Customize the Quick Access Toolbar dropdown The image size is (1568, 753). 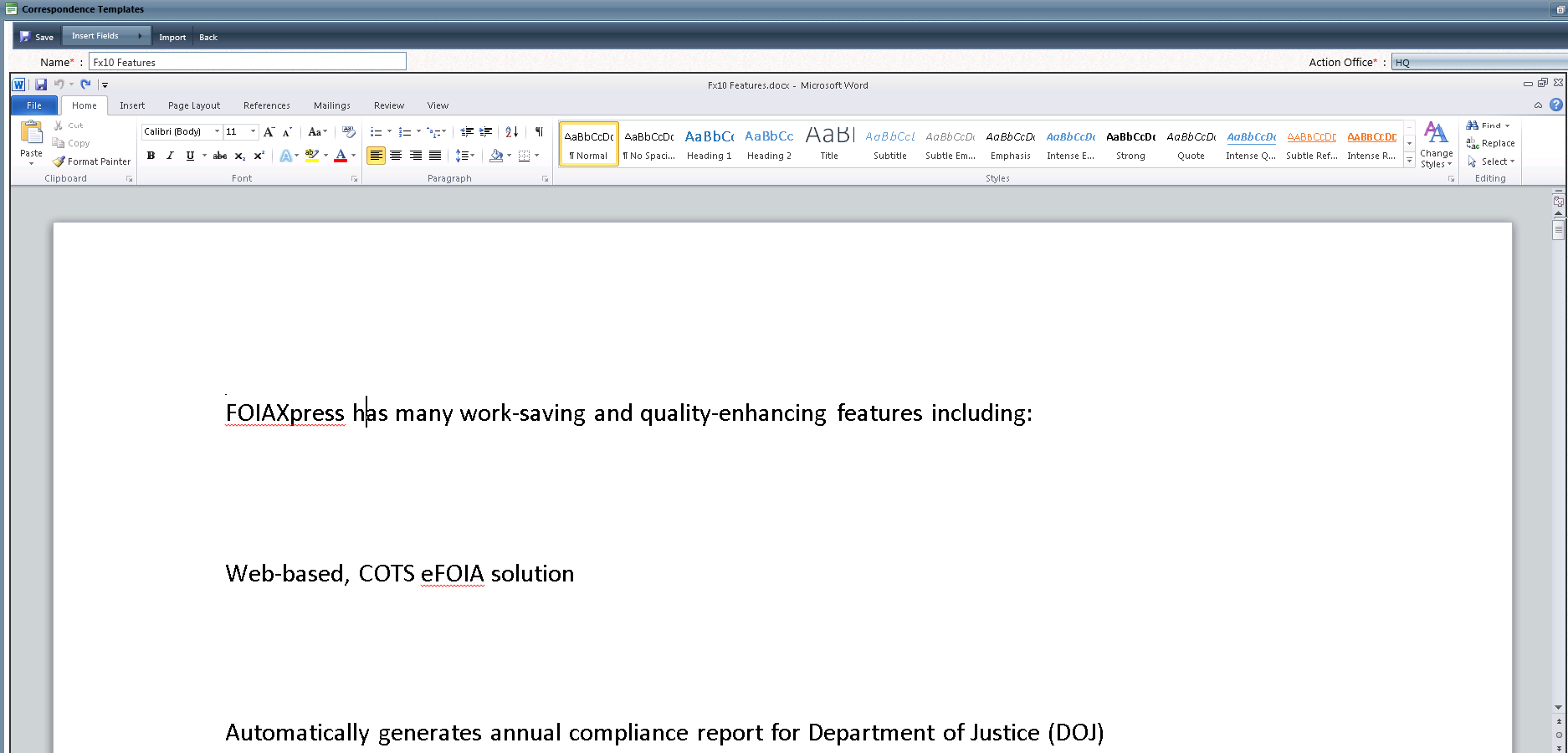point(105,85)
